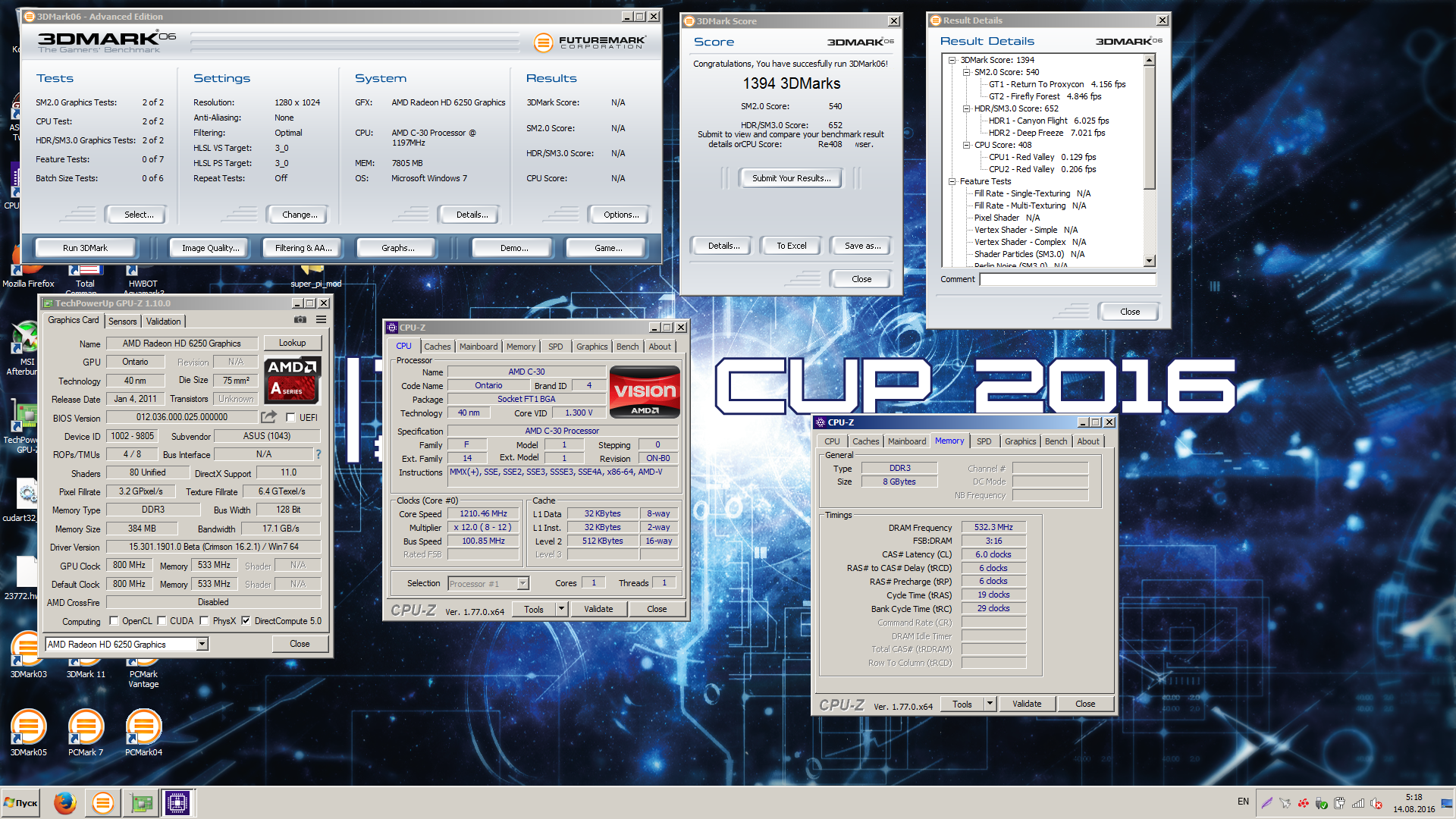Open 3DMark05 desktop shortcut
This screenshot has height=819, width=1456.
tap(28, 733)
